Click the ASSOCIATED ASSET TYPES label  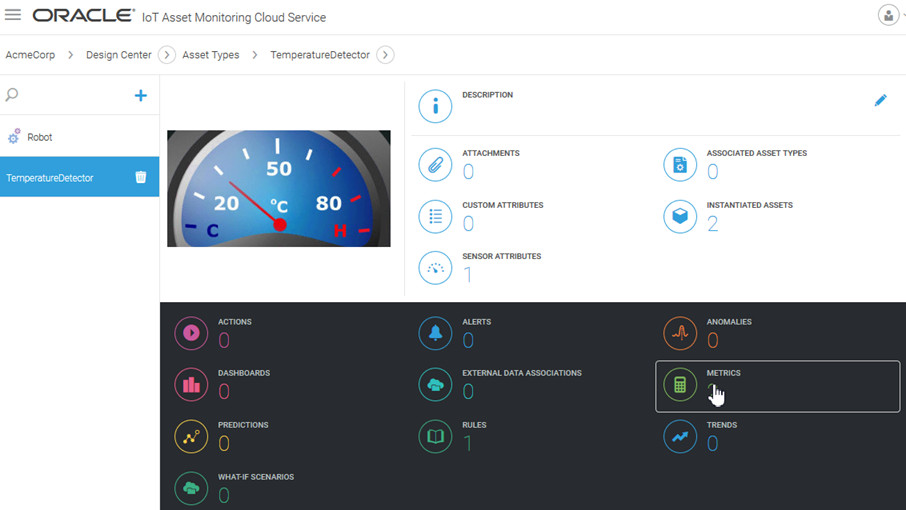click(x=756, y=153)
